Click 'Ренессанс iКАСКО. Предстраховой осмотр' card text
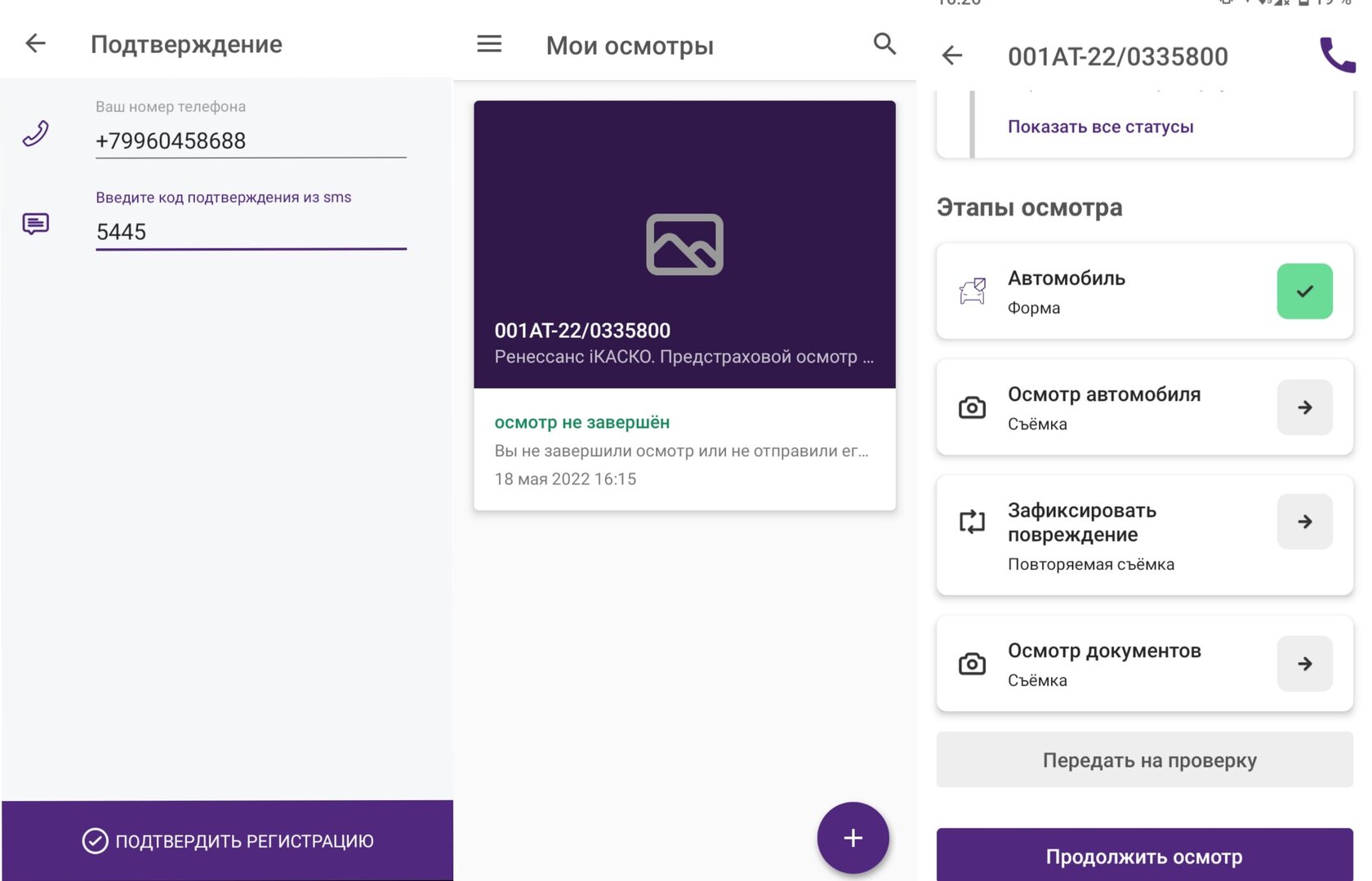This screenshot has width=1372, height=881. 684,357
